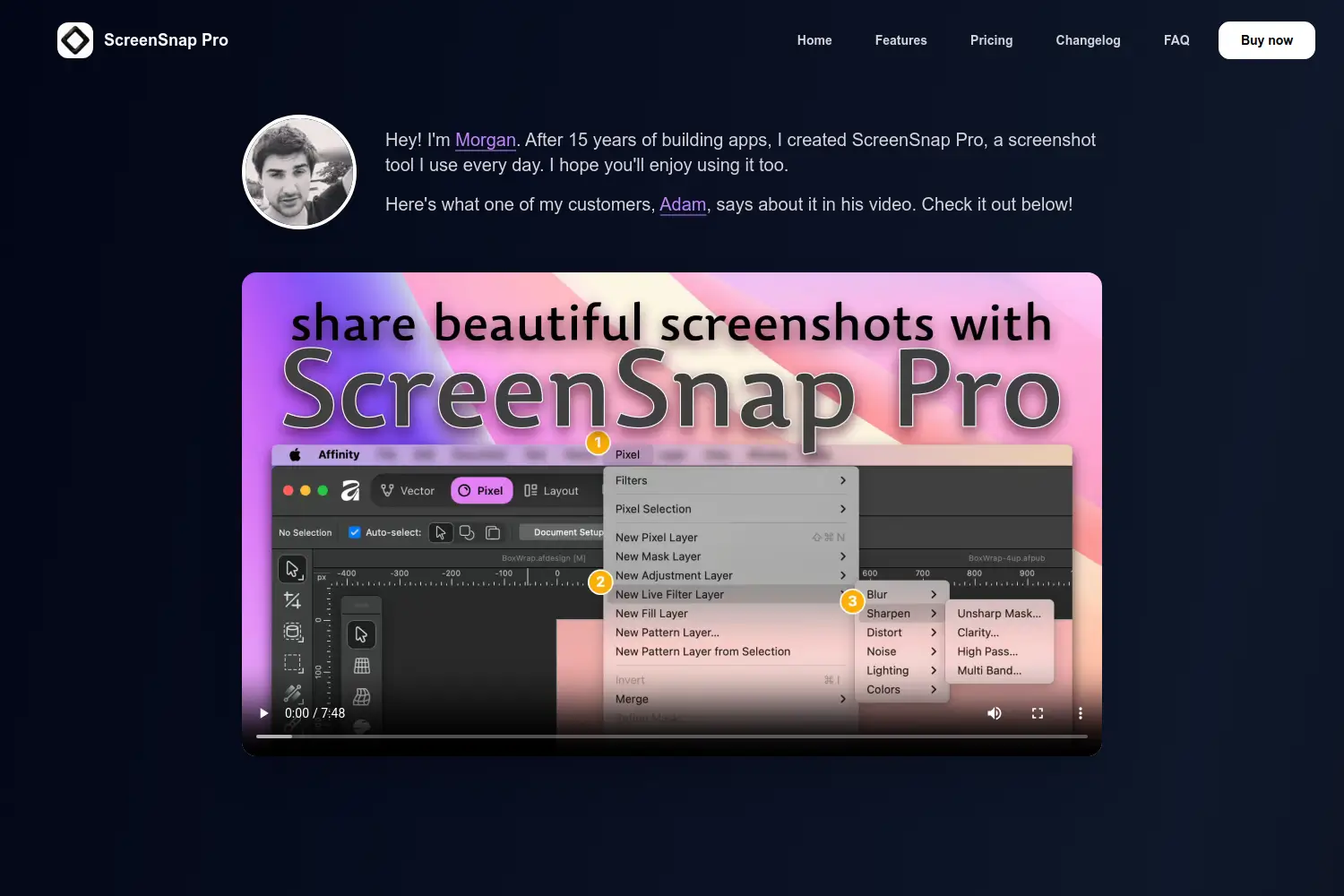Image resolution: width=1344 pixels, height=896 pixels.
Task: Click the Buy now button
Action: (x=1266, y=40)
